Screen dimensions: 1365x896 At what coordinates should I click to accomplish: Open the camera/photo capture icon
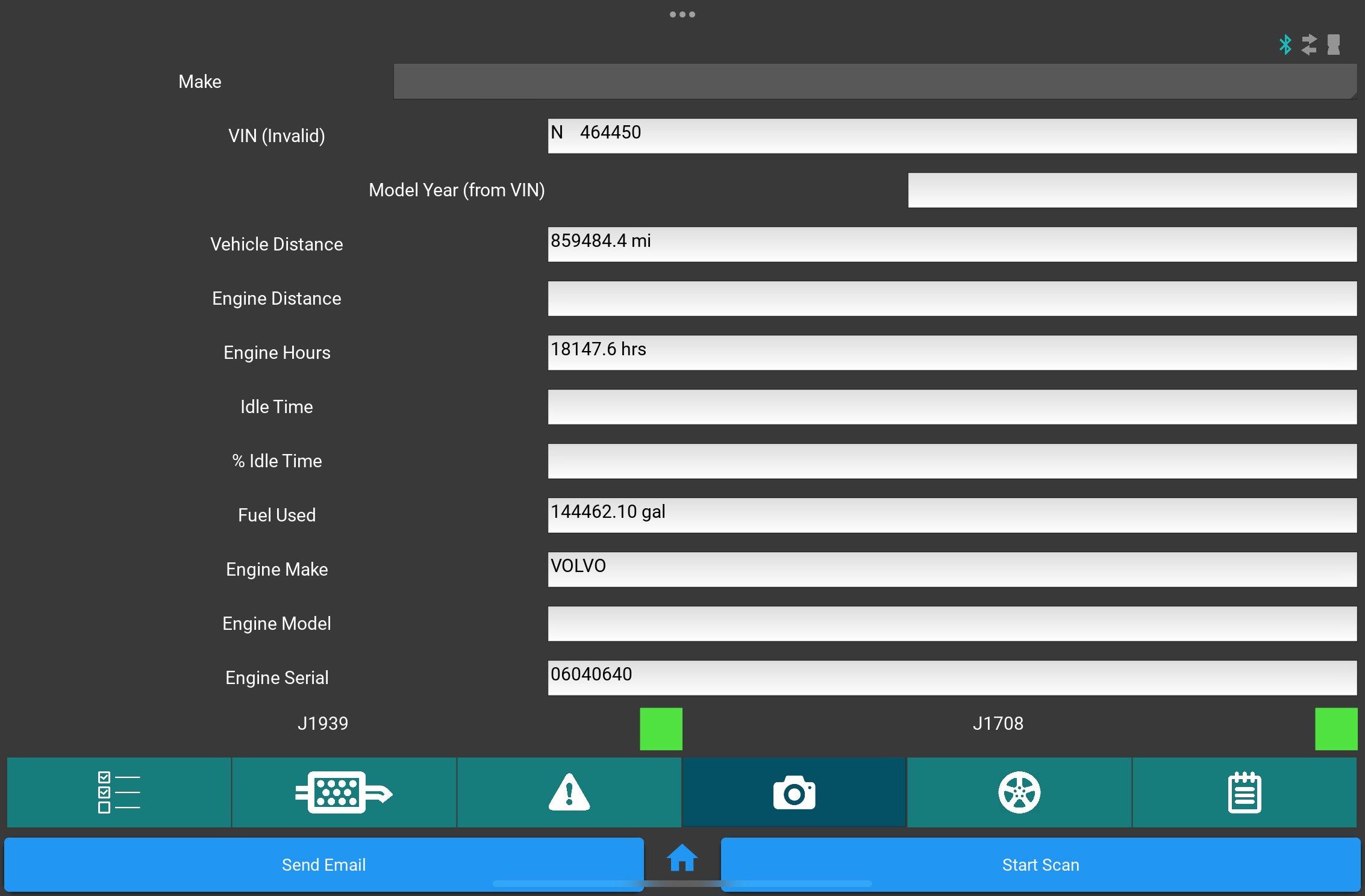point(795,791)
